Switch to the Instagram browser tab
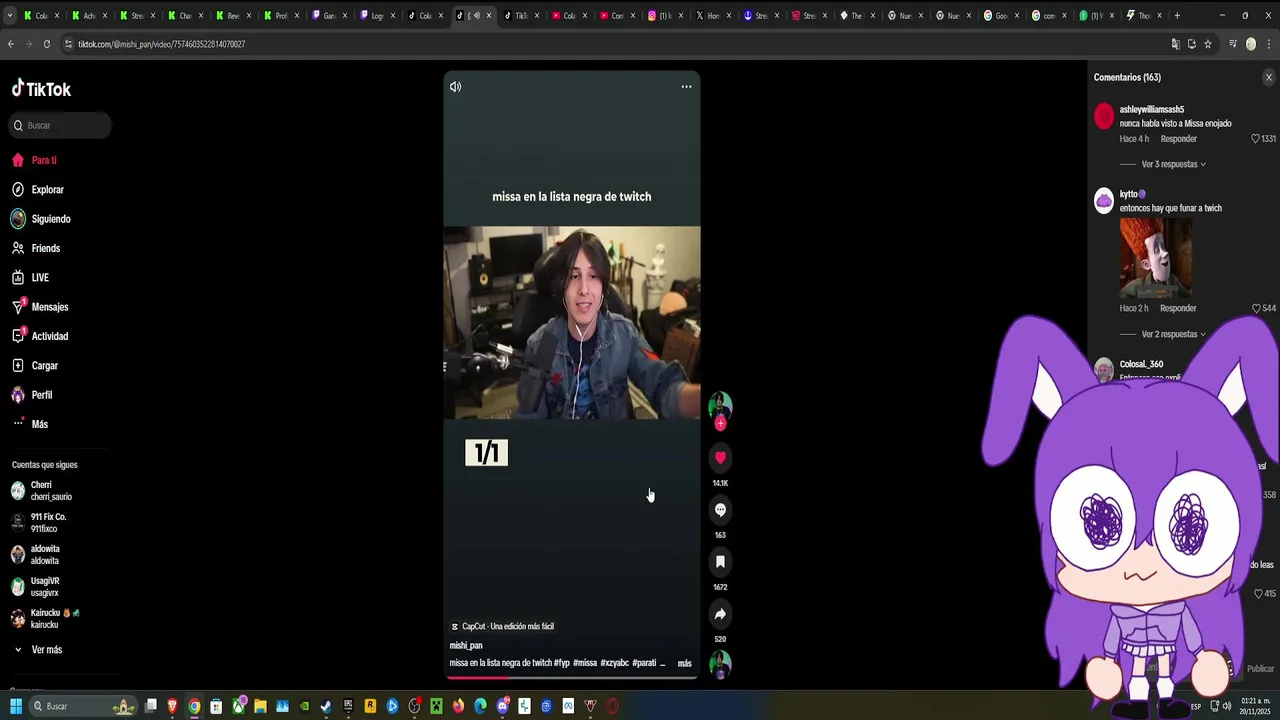1280x720 pixels. [x=663, y=15]
